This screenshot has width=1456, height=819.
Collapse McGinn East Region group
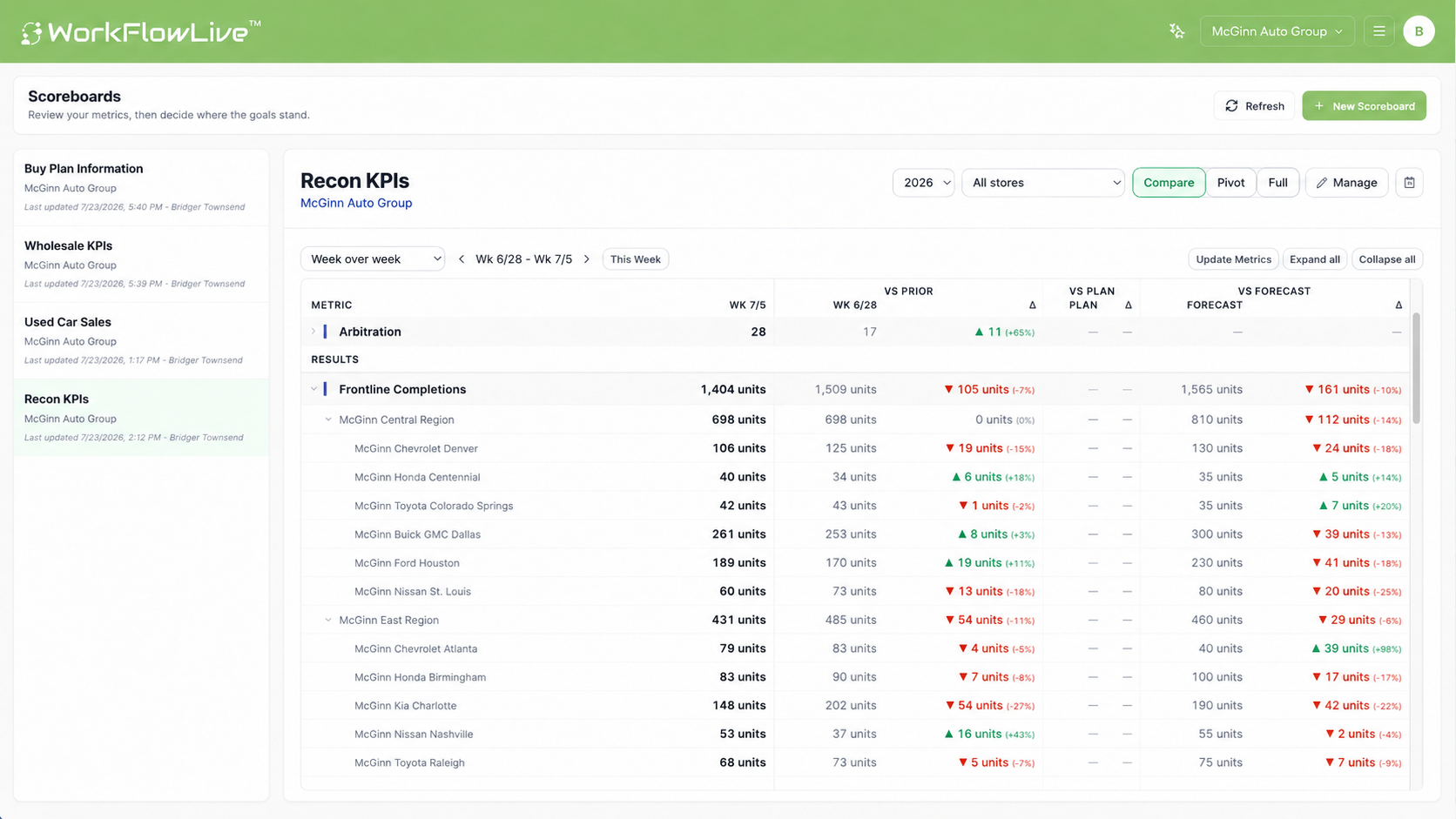click(328, 620)
